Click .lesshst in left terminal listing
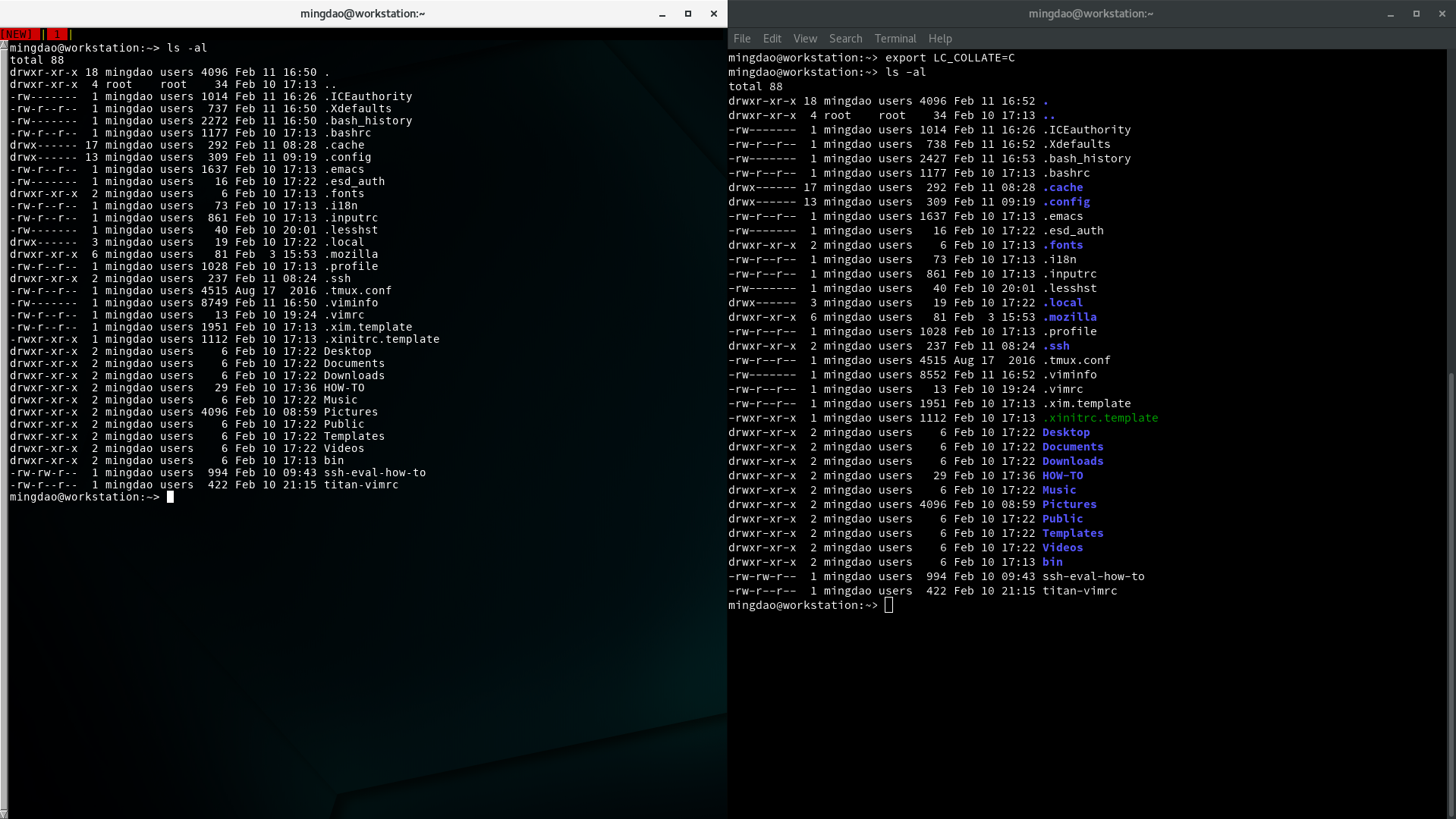 pyautogui.click(x=351, y=230)
